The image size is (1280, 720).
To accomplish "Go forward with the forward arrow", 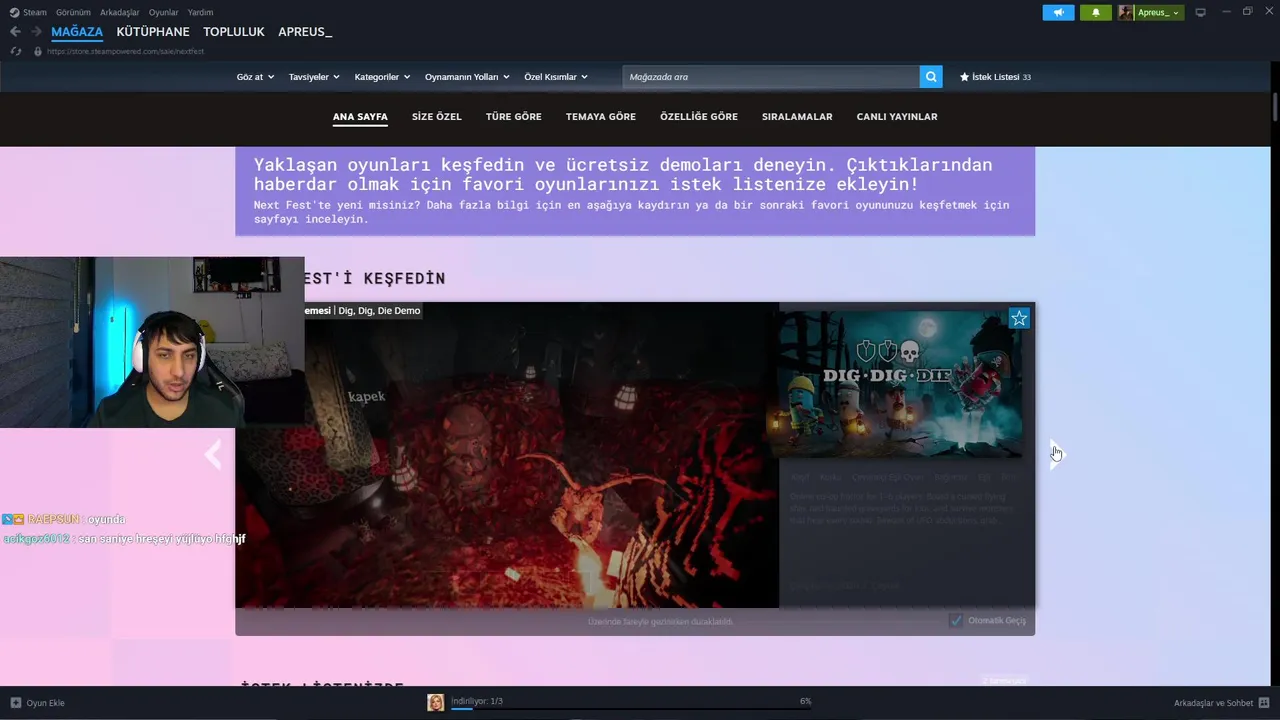I will tap(36, 32).
